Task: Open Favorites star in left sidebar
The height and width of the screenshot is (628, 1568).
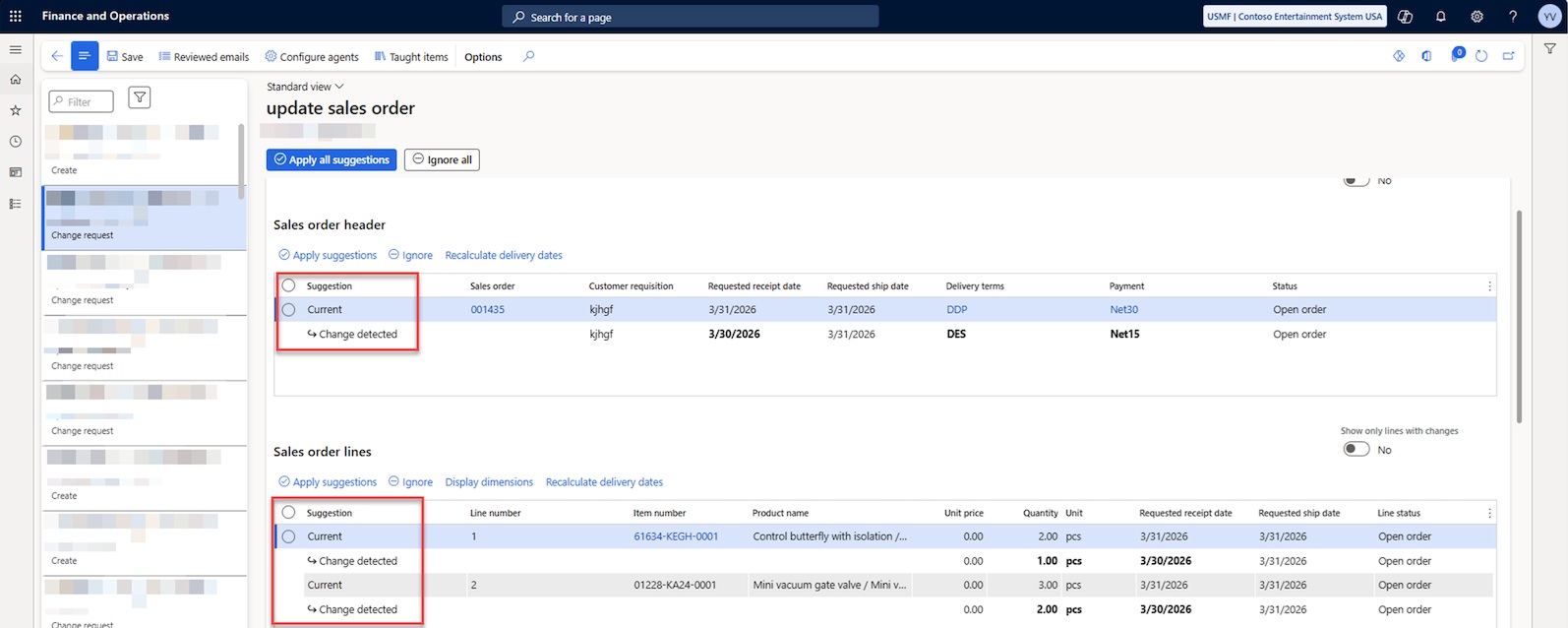Action: coord(16,110)
